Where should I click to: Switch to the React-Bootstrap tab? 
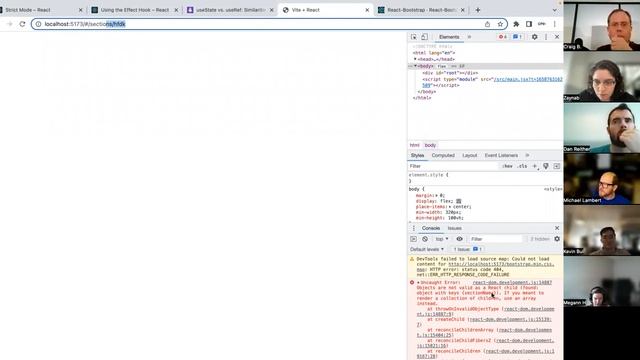(421, 10)
